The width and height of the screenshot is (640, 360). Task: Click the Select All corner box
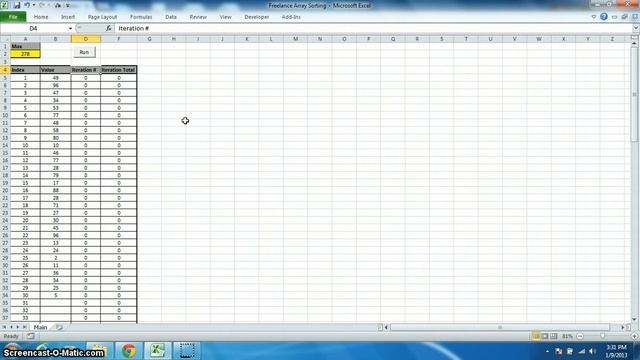(5, 39)
